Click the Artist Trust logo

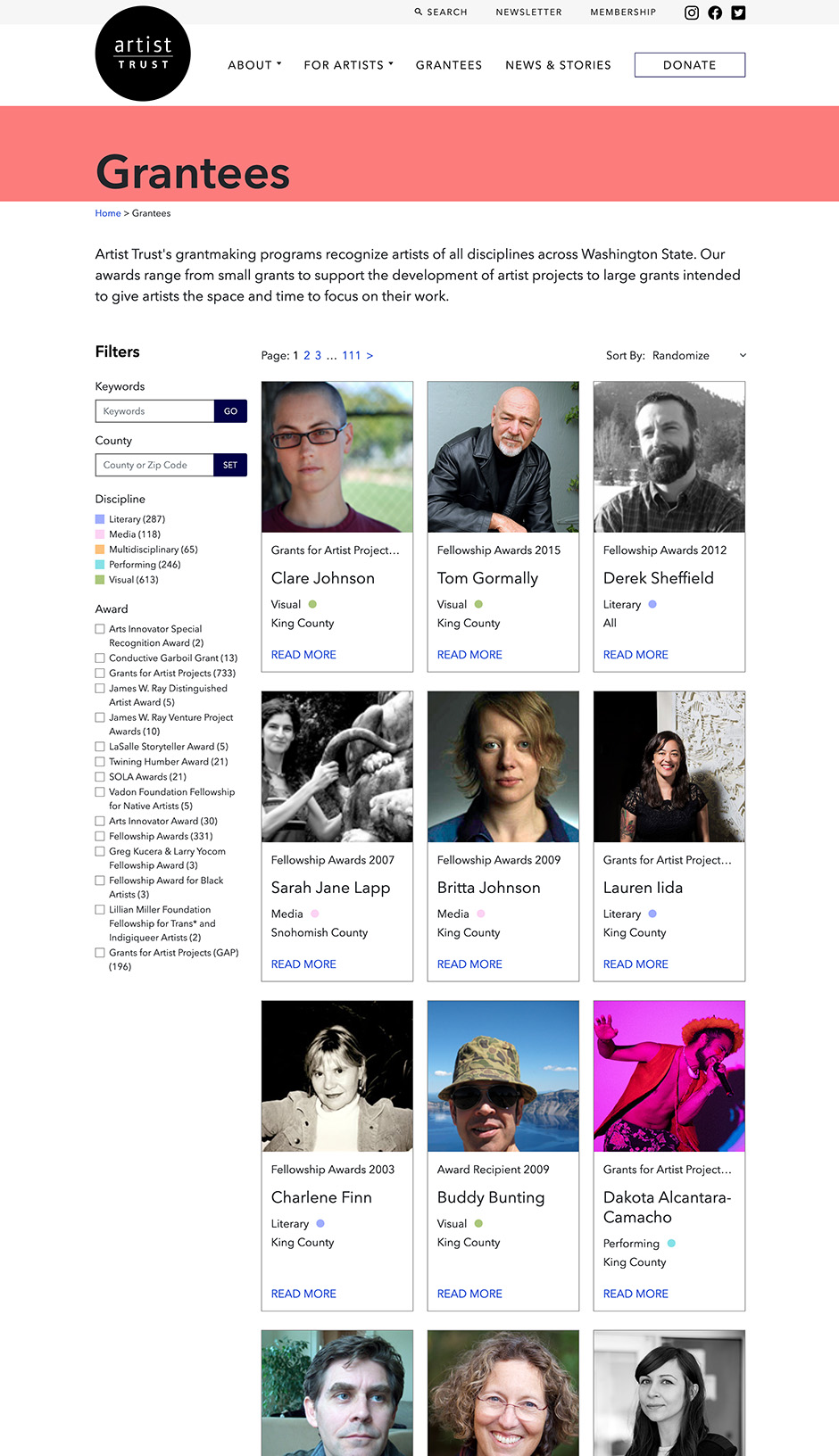[x=143, y=54]
